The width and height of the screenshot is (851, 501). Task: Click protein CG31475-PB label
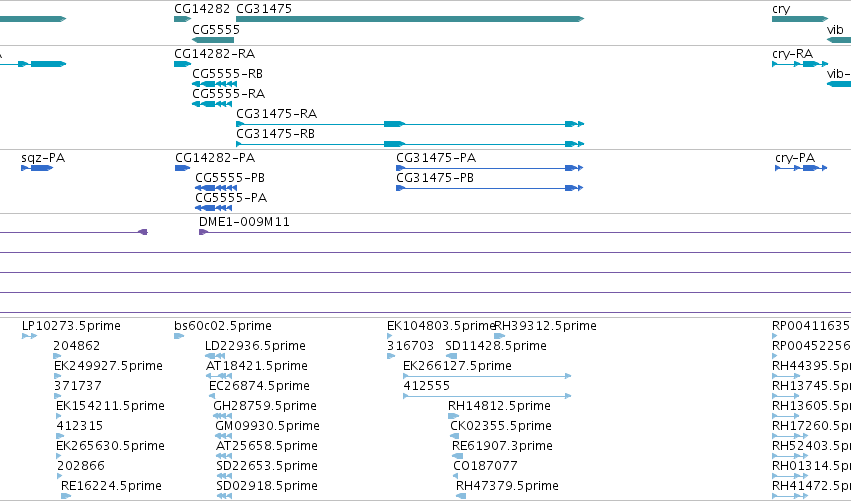tap(435, 178)
